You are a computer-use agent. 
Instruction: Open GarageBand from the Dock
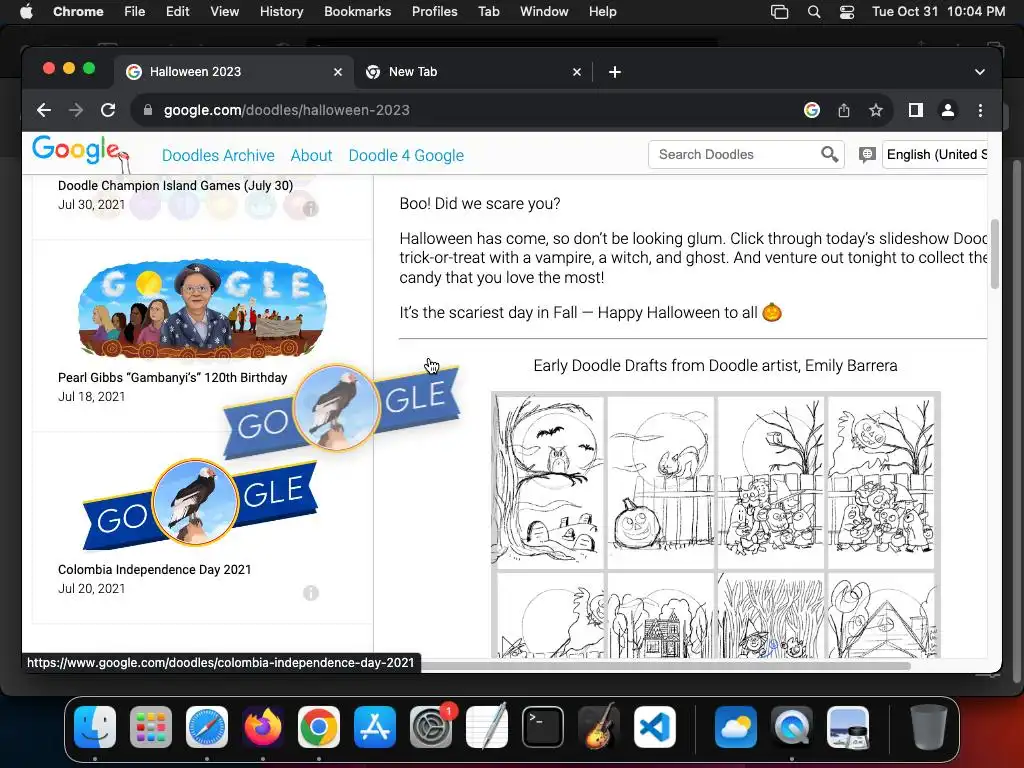point(599,727)
